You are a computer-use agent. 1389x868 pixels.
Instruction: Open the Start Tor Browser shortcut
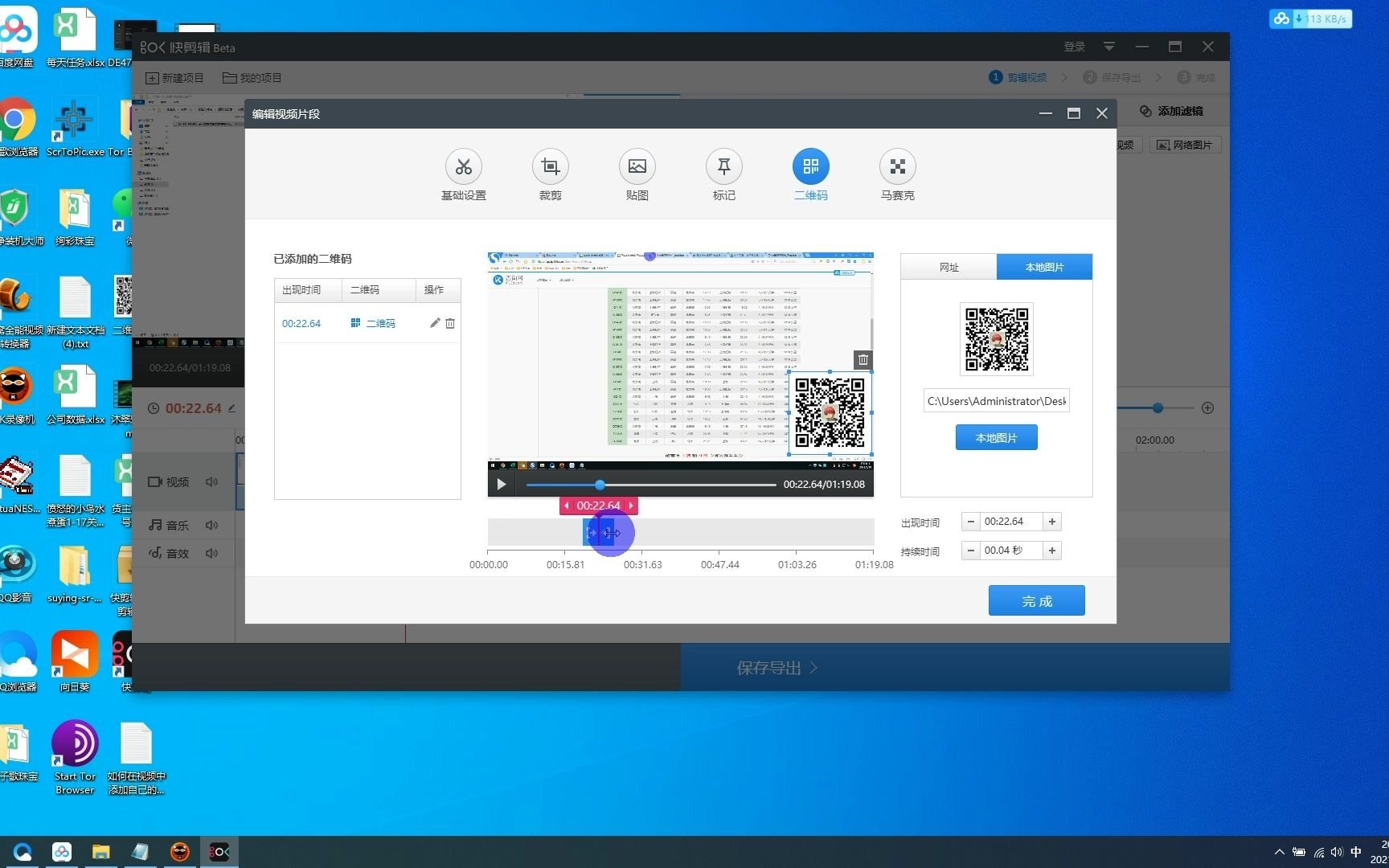tap(75, 757)
